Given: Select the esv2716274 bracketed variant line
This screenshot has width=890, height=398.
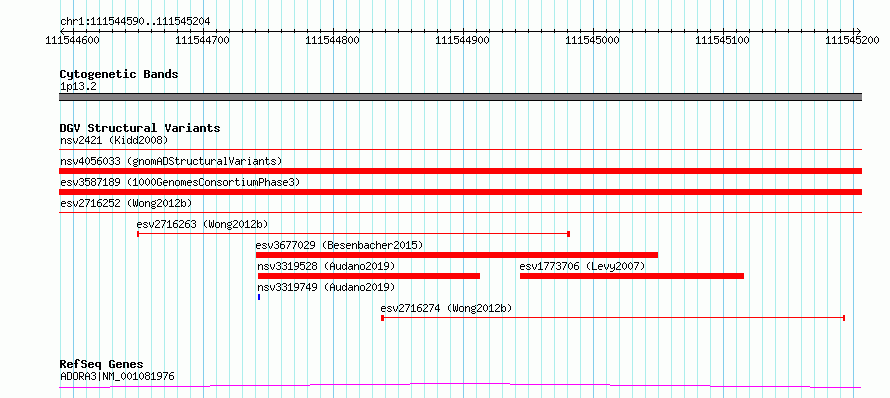Looking at the screenshot, I should [x=613, y=318].
